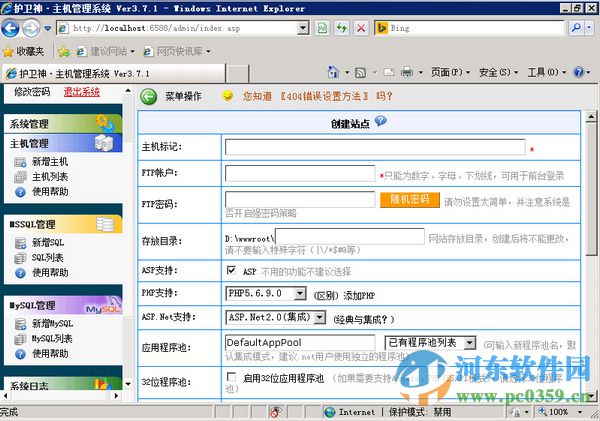The image size is (600, 421).
Task: Expand the 系统日志 sidebar section
Action: 63,383
